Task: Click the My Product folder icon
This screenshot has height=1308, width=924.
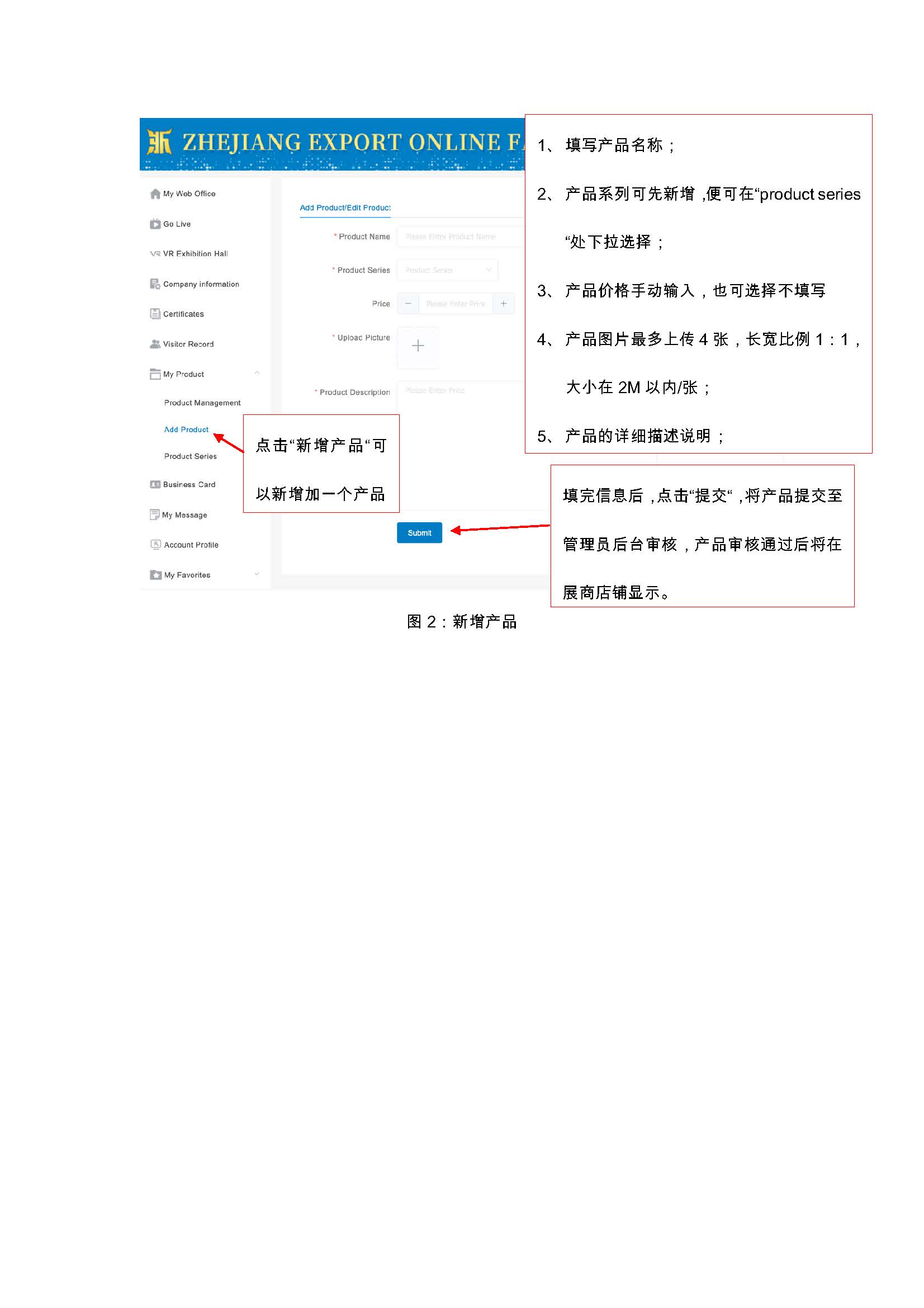Action: click(x=155, y=374)
